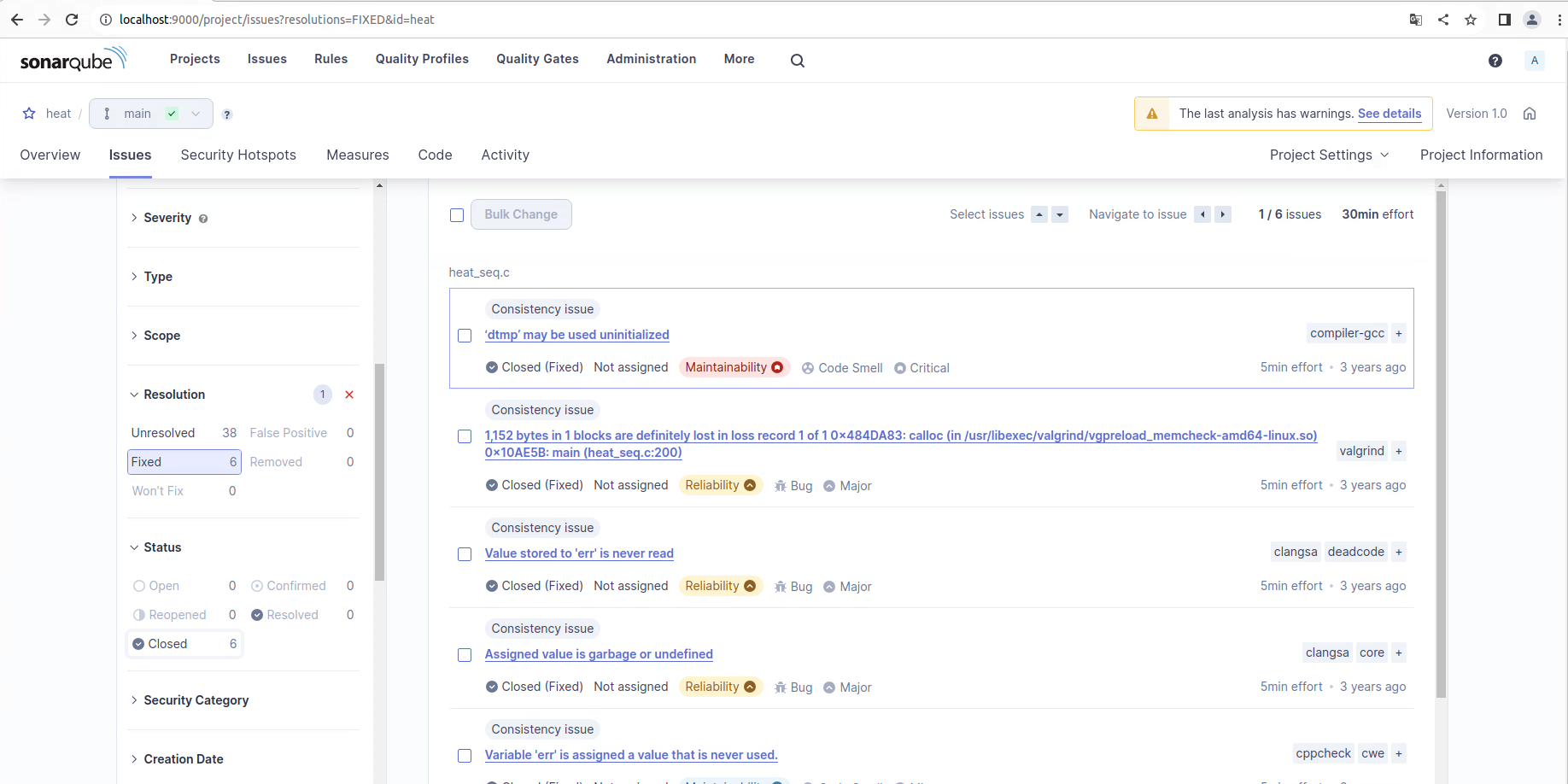The height and width of the screenshot is (784, 1568).
Task: Click the Severity help icon
Action: coord(203,219)
